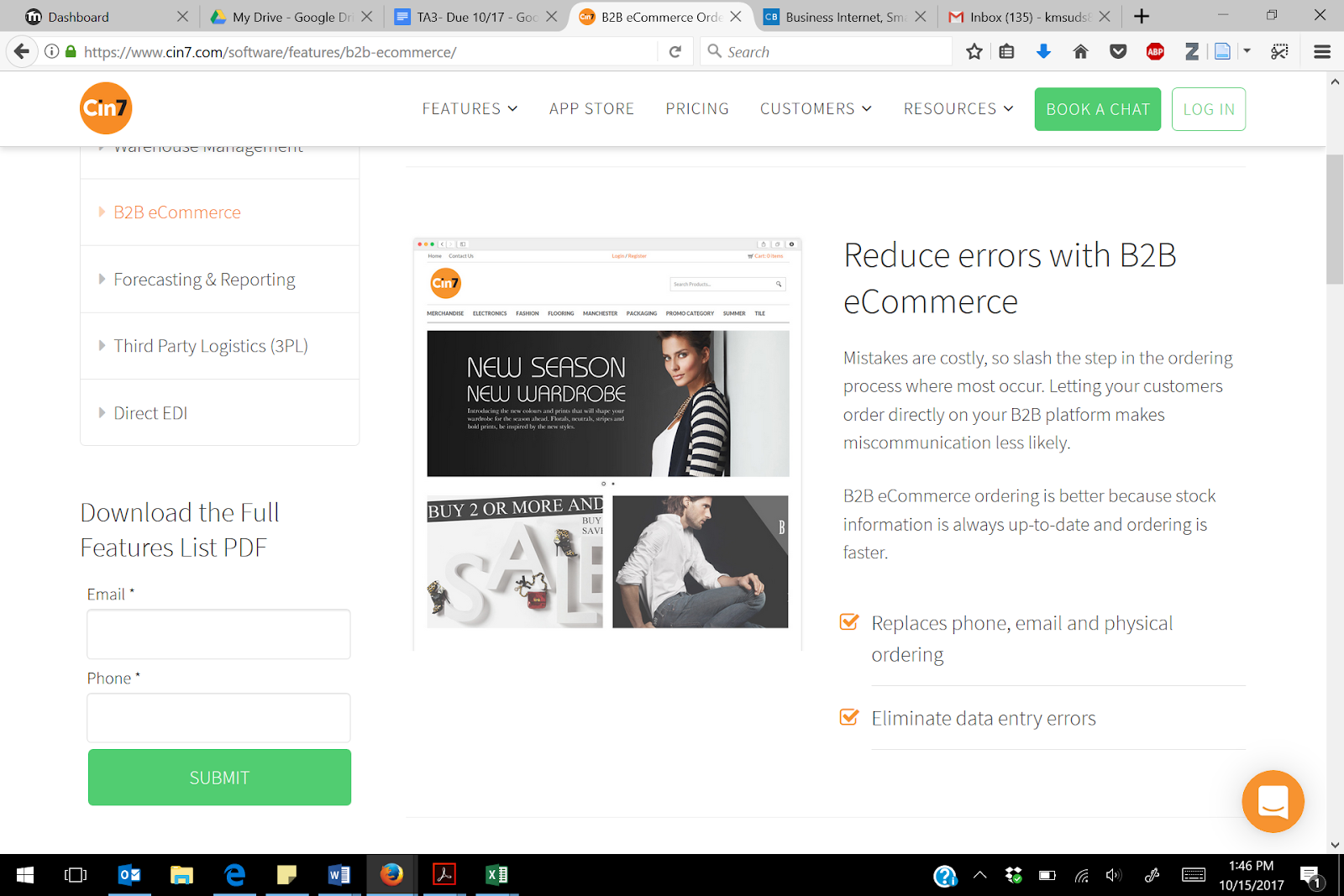The image size is (1344, 896).
Task: Open Adblock Plus extension icon
Action: coord(1155,52)
